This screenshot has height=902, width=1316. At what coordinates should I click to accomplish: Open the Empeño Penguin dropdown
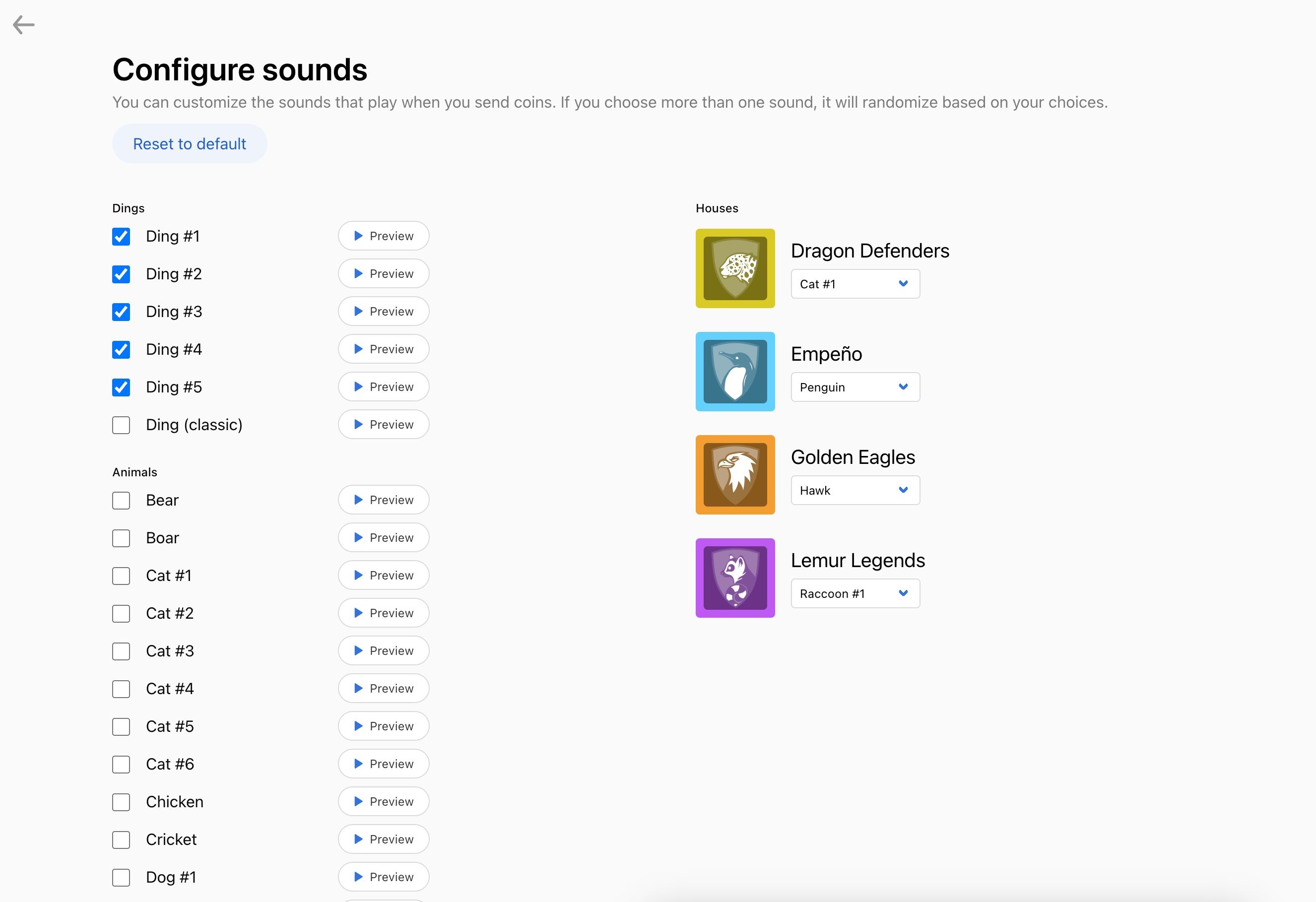855,387
